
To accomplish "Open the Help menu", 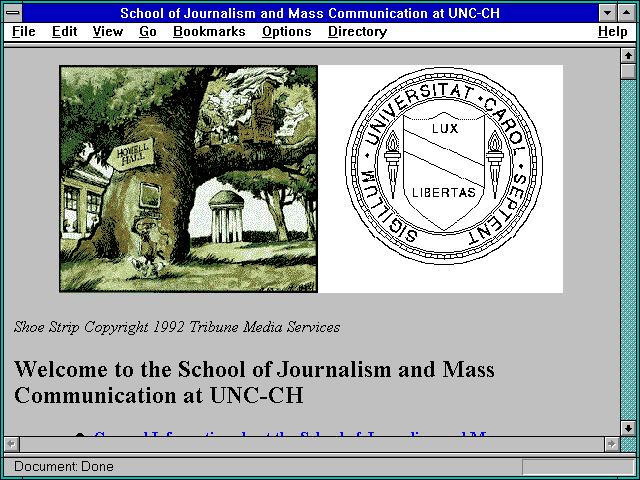I will click(x=613, y=32).
